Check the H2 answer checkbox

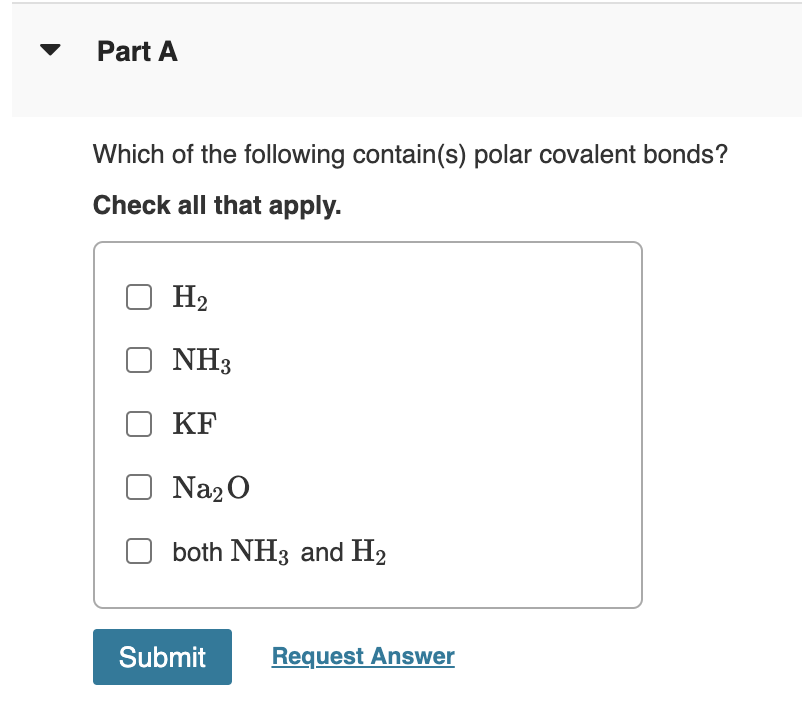(x=138, y=297)
